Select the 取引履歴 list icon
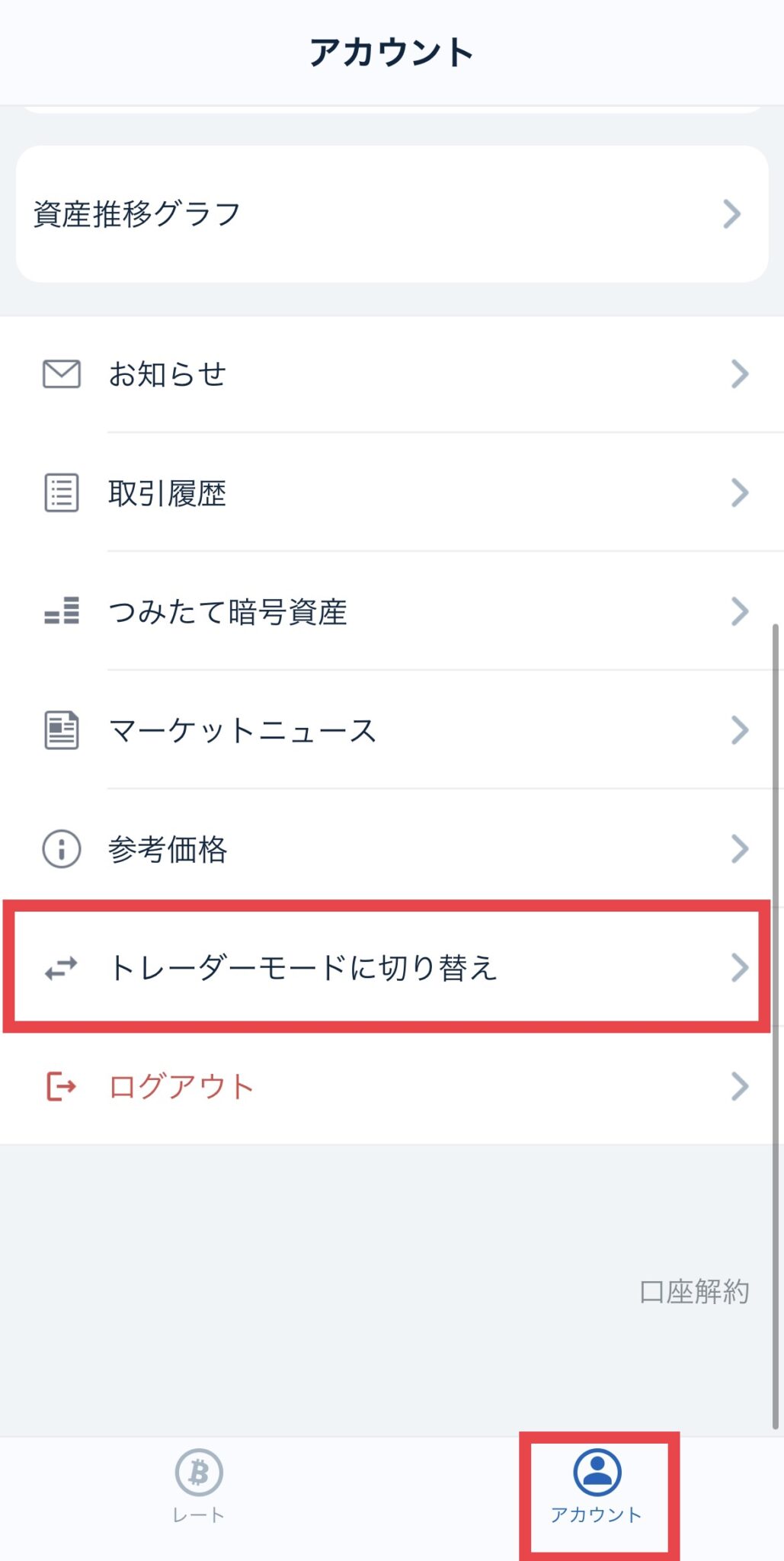 62,493
